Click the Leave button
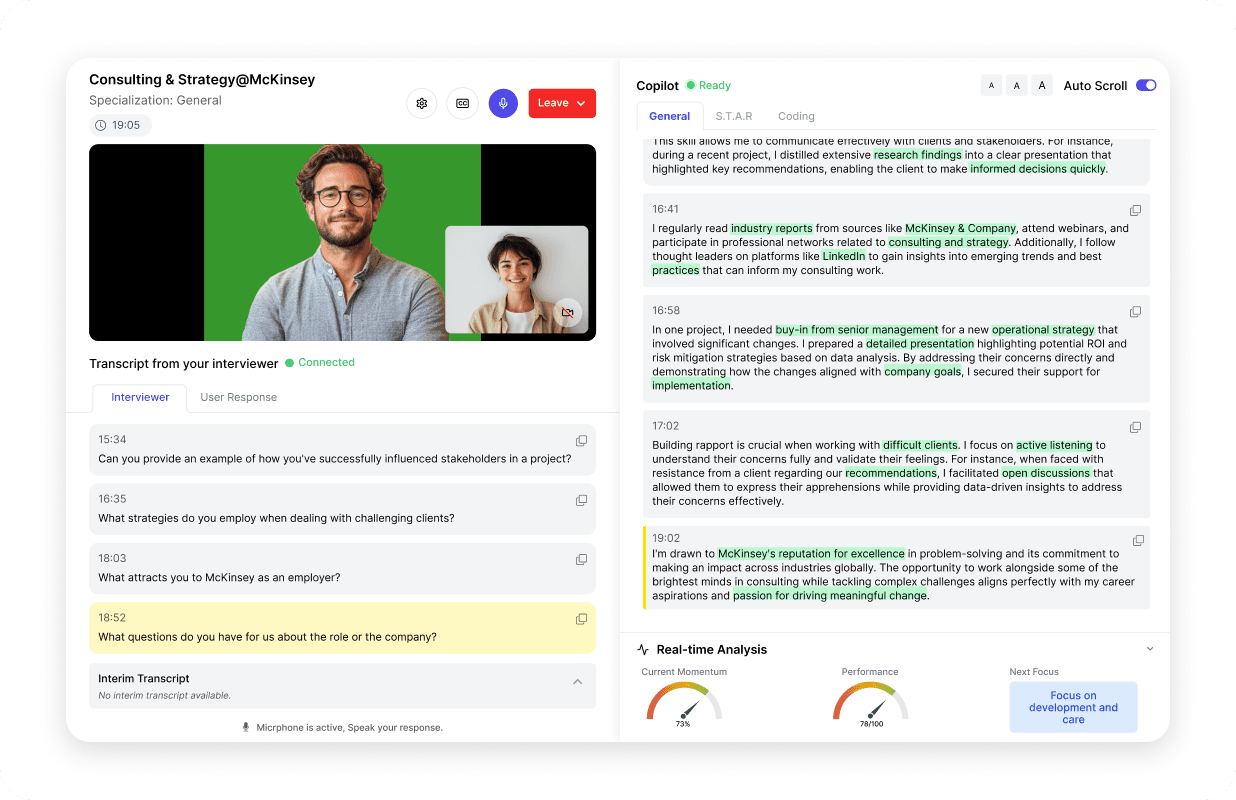Viewport: 1236px width, 800px height. click(x=562, y=103)
